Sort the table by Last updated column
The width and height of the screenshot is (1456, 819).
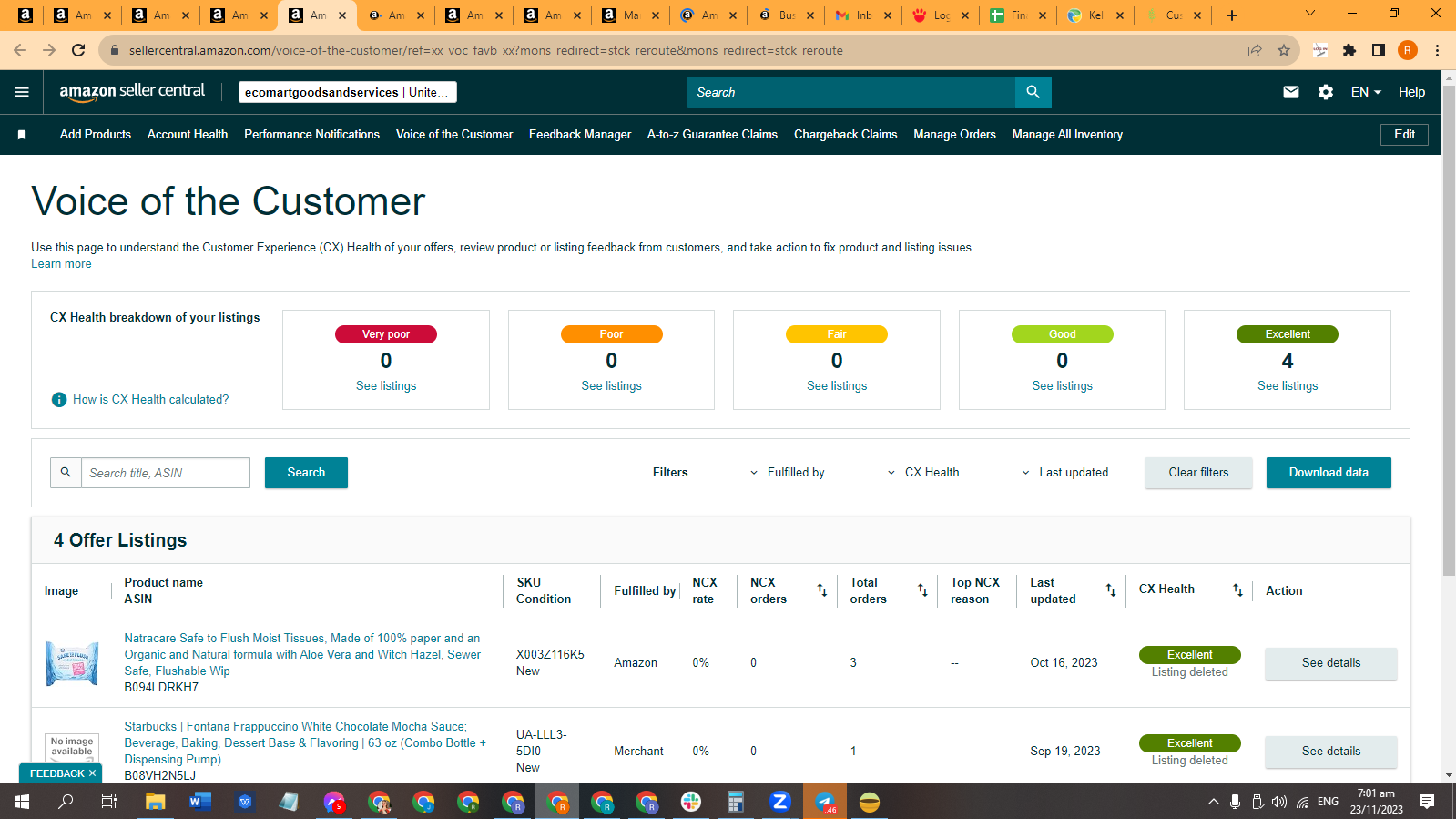point(1110,590)
